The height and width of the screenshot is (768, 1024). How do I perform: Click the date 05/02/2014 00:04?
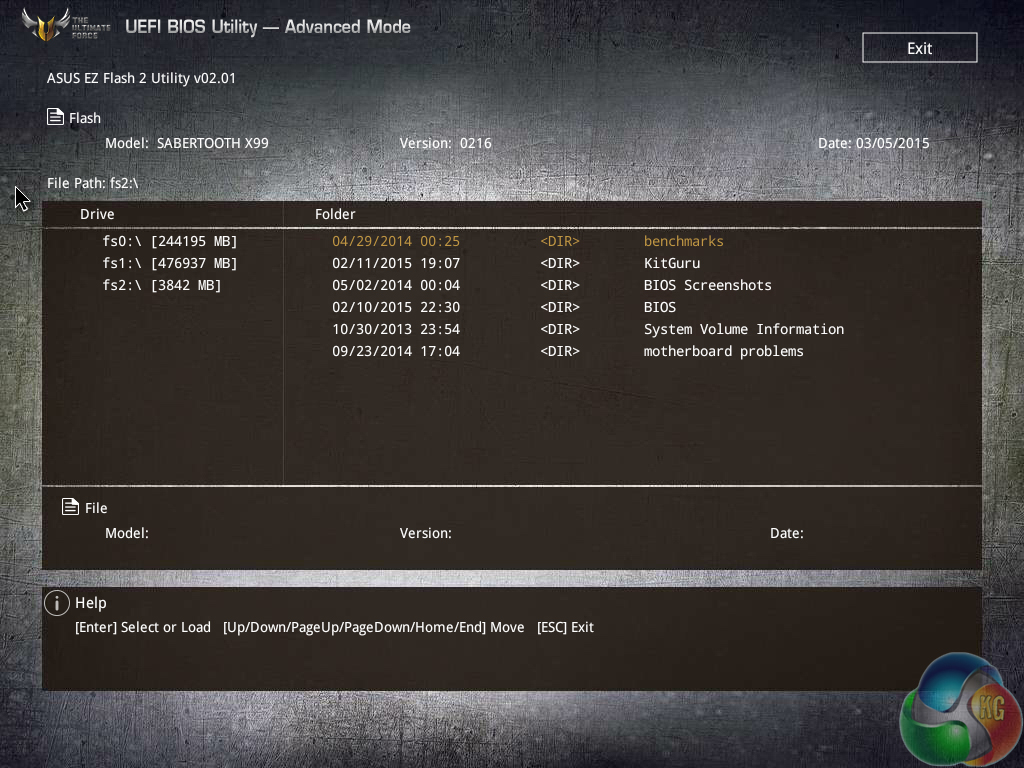396,285
